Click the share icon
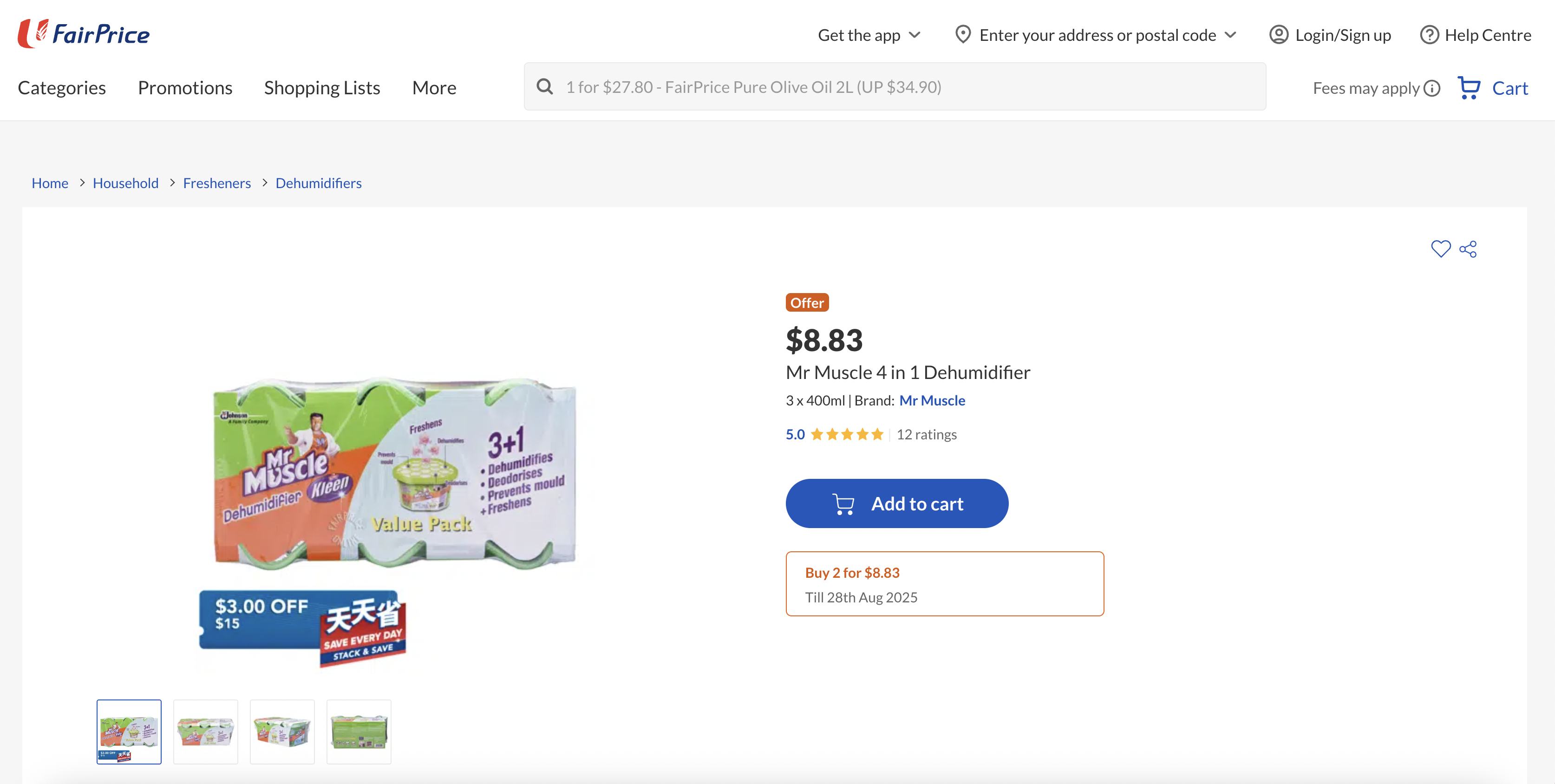Screen dimensions: 1555x784 pyautogui.click(x=1468, y=248)
